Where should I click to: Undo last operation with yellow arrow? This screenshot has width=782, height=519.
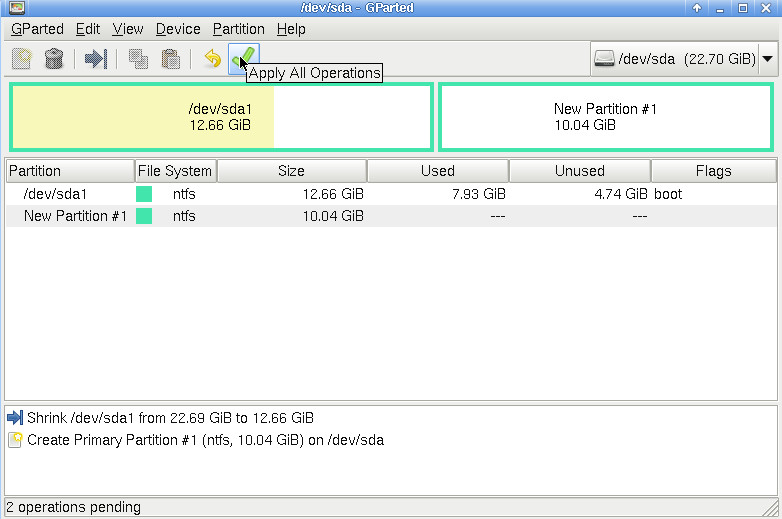(212, 59)
